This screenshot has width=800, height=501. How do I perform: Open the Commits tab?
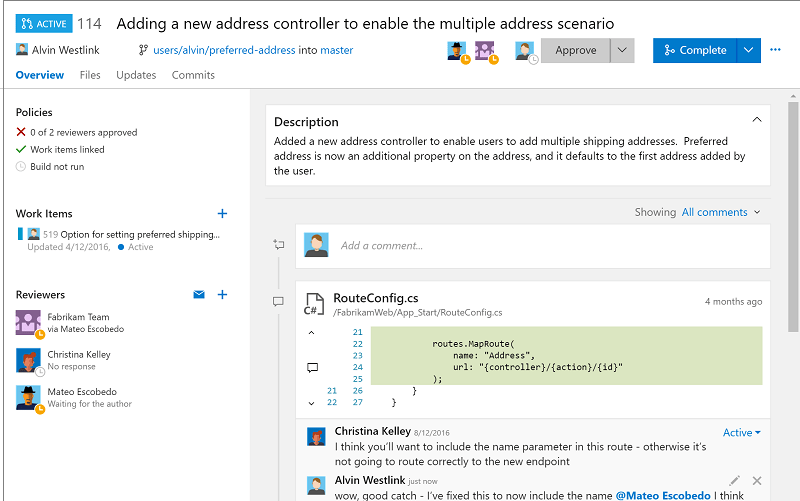[x=193, y=75]
